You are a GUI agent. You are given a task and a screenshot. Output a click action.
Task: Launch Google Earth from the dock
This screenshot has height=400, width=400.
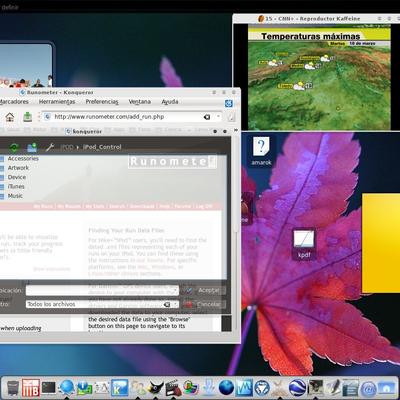(x=298, y=388)
